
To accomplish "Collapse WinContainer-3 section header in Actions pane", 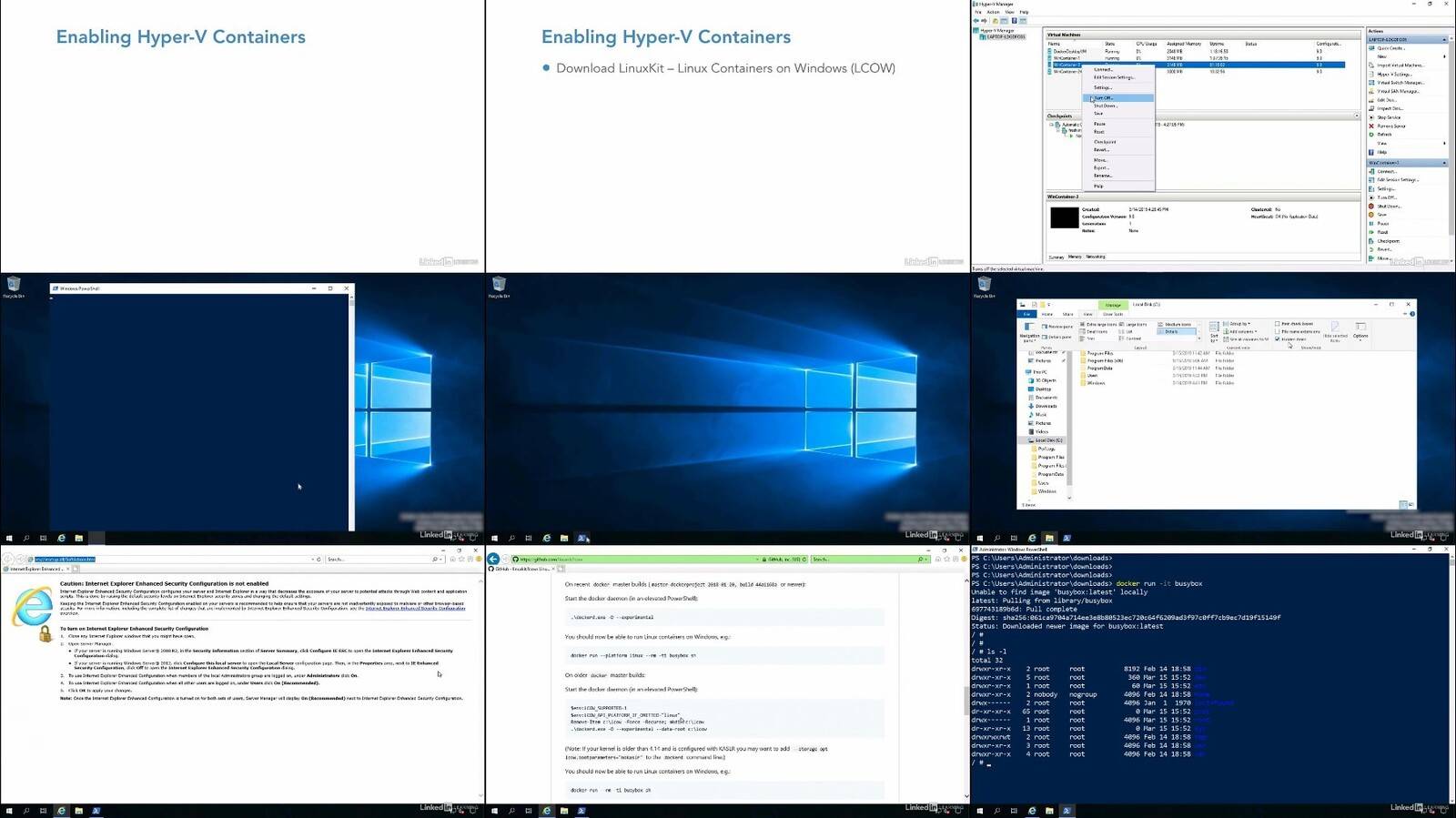I will [x=1445, y=163].
